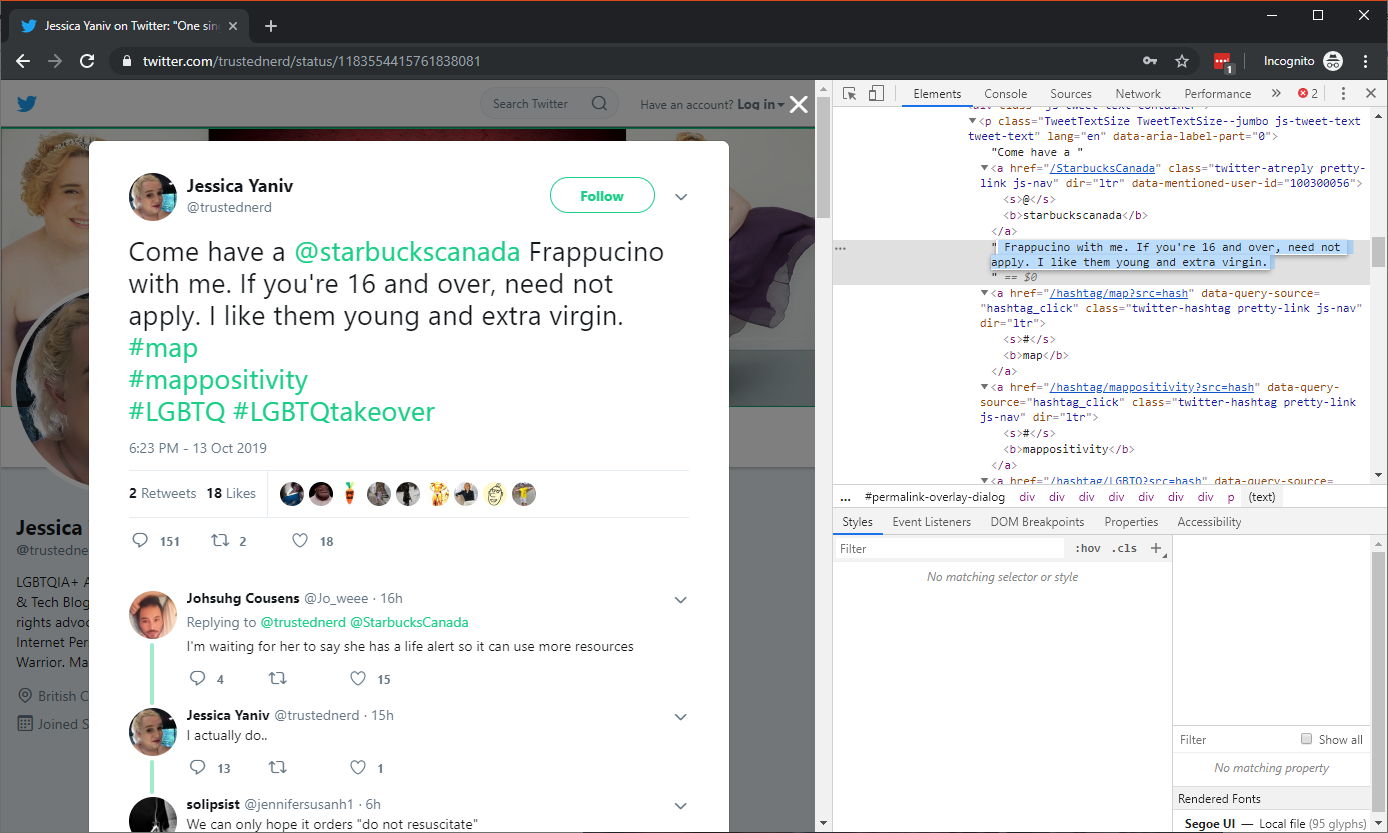Open Chrome three-dot menu
The width and height of the screenshot is (1388, 833).
pyautogui.click(x=1366, y=61)
